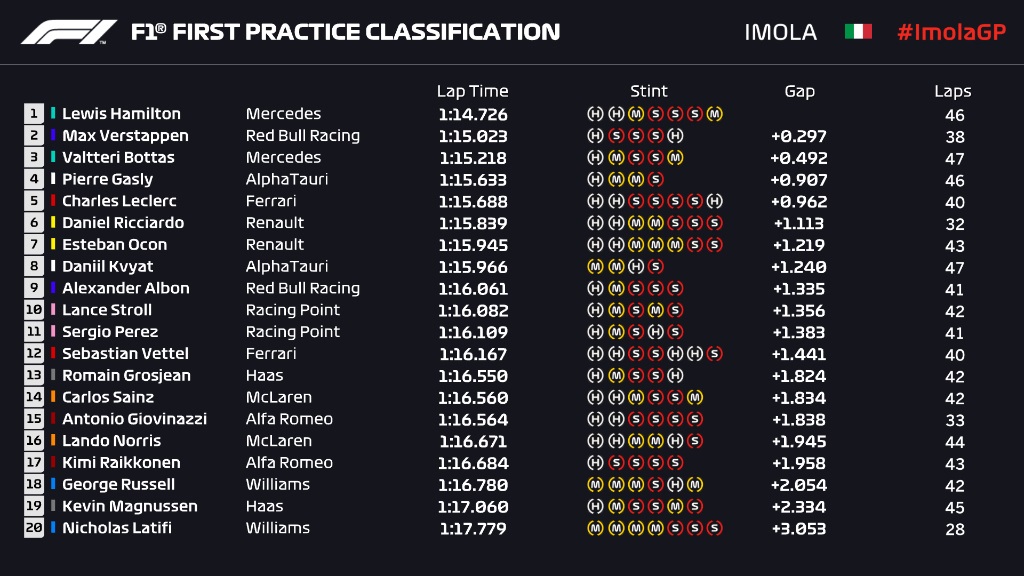Viewport: 1024px width, 576px height.
Task: Click Latifi's gap value +3.053
Action: tap(798, 528)
